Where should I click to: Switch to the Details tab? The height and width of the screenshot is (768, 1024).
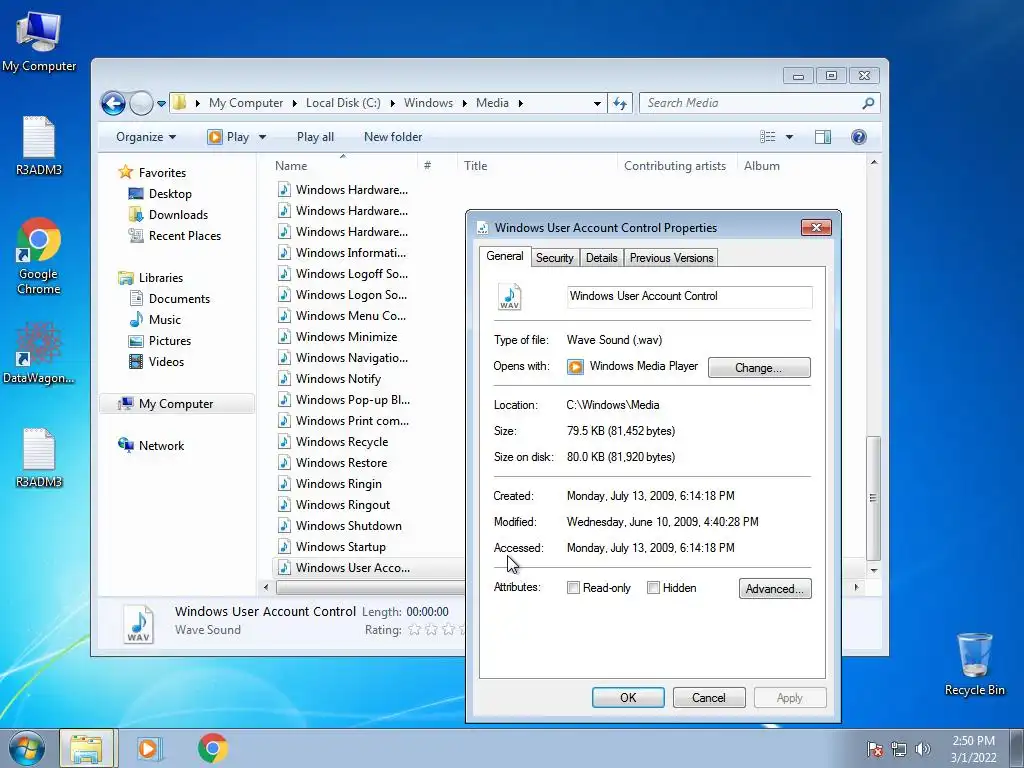[601, 258]
